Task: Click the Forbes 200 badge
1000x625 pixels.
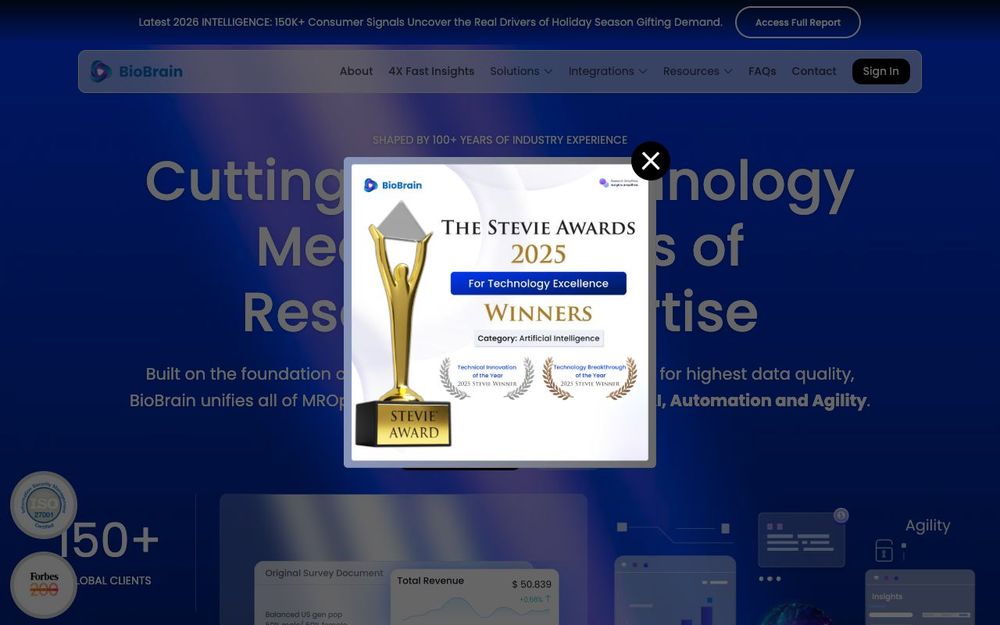Action: 43,585
